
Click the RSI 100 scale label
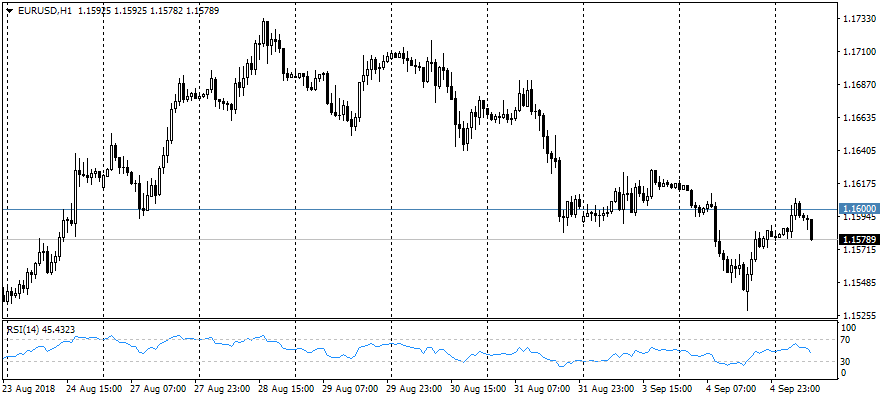click(847, 327)
